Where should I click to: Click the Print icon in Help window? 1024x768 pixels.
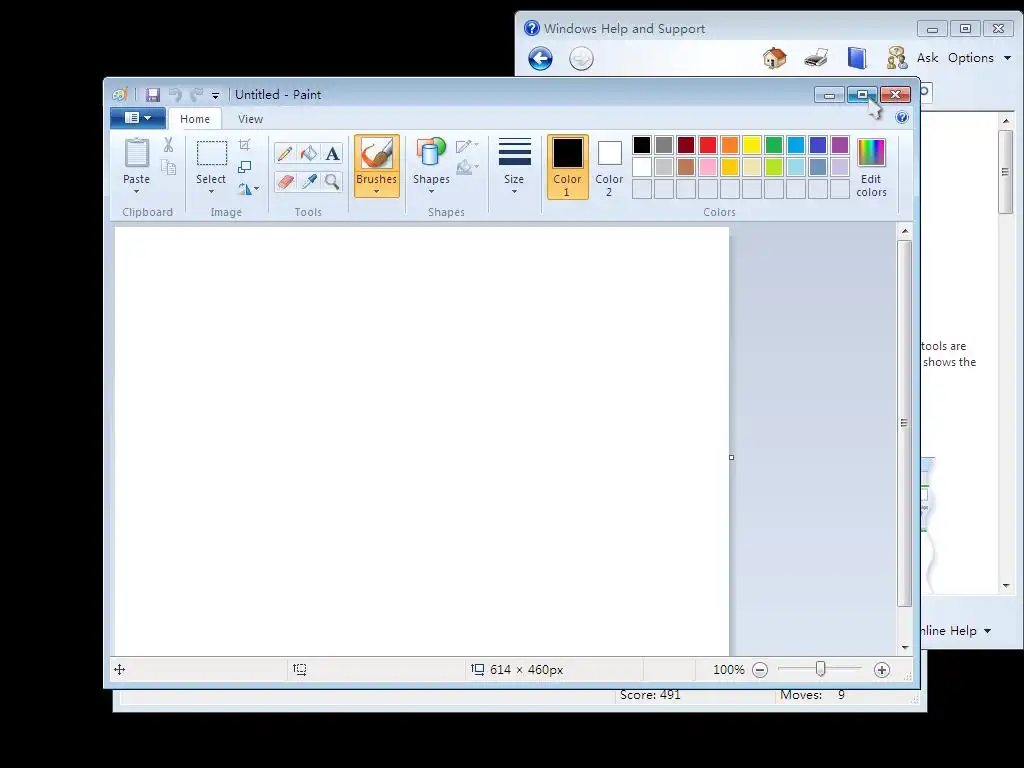click(816, 58)
